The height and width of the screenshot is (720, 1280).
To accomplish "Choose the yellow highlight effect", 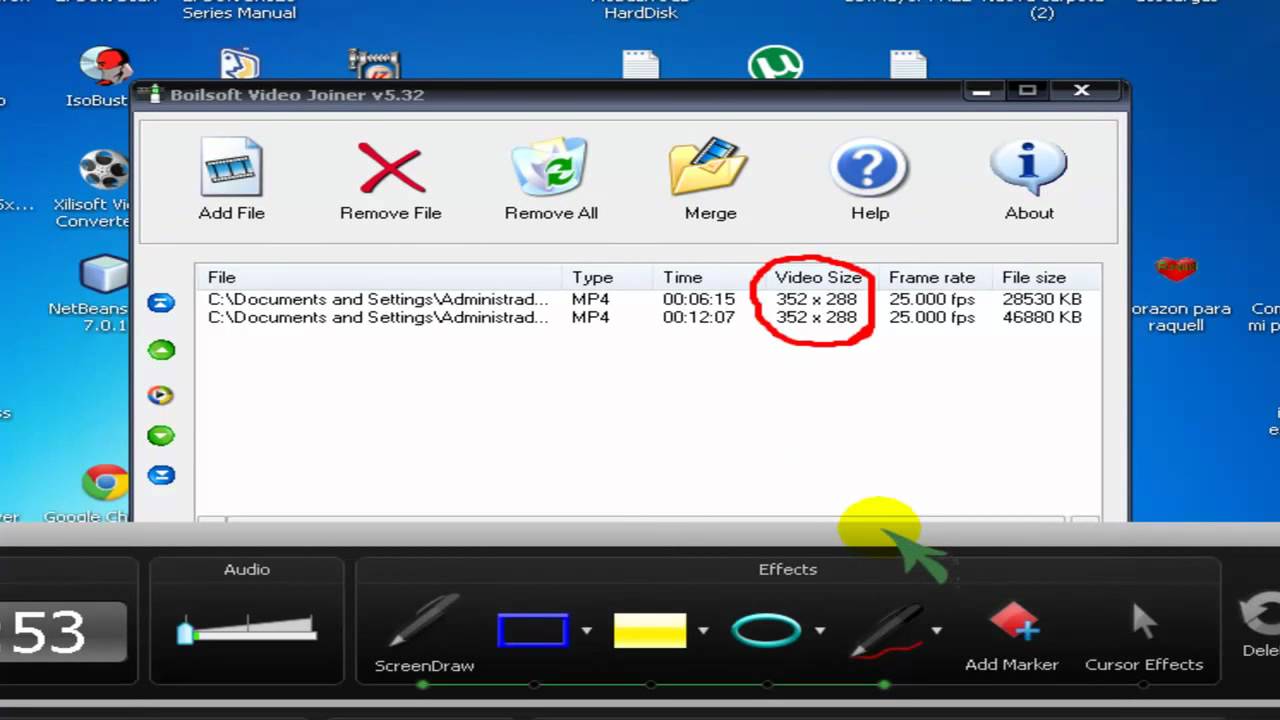I will coord(650,630).
